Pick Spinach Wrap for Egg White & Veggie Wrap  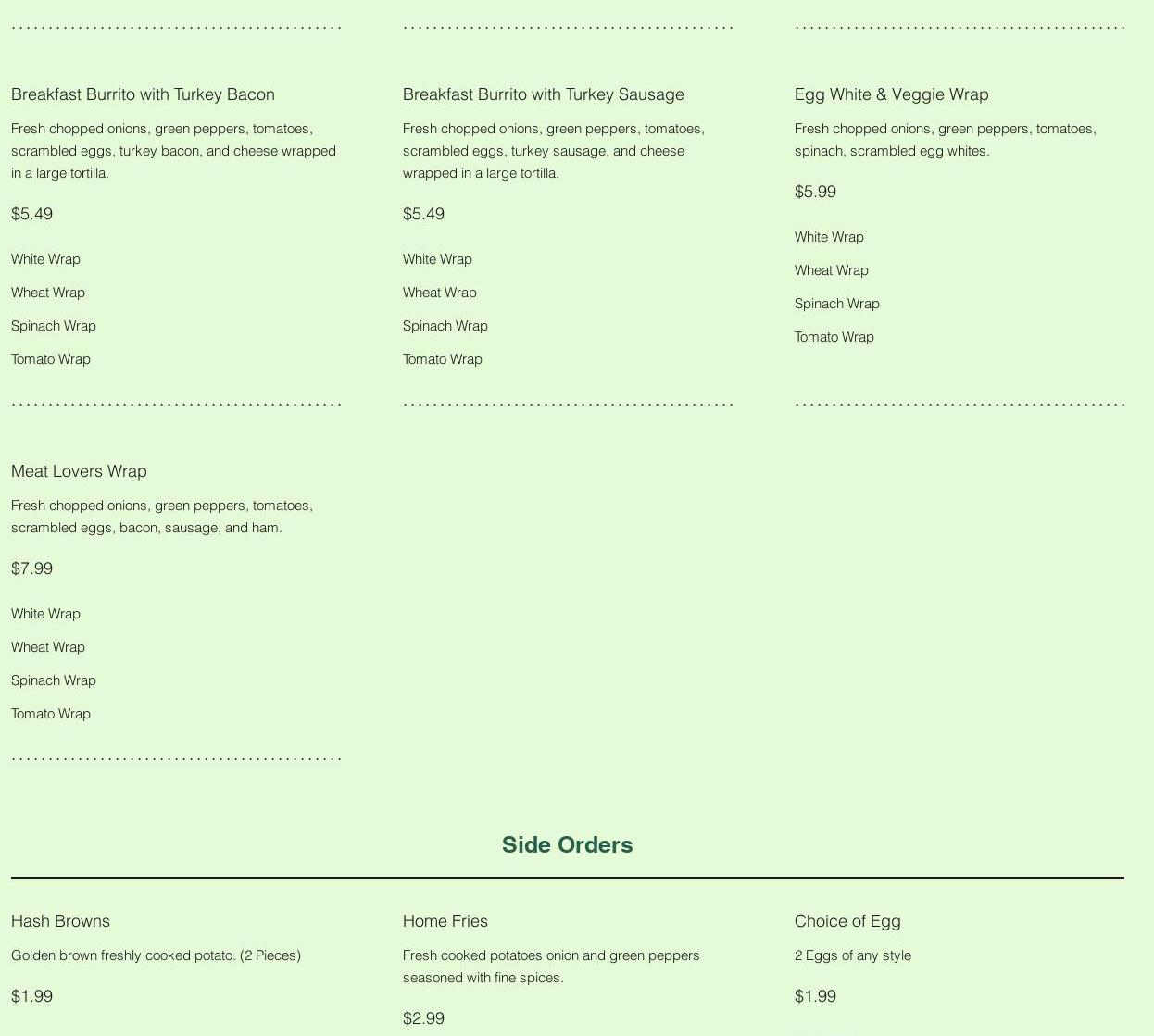836,304
